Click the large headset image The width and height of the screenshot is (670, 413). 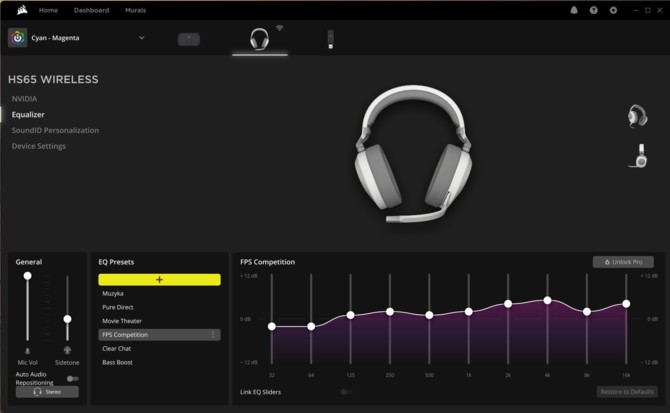[413, 154]
